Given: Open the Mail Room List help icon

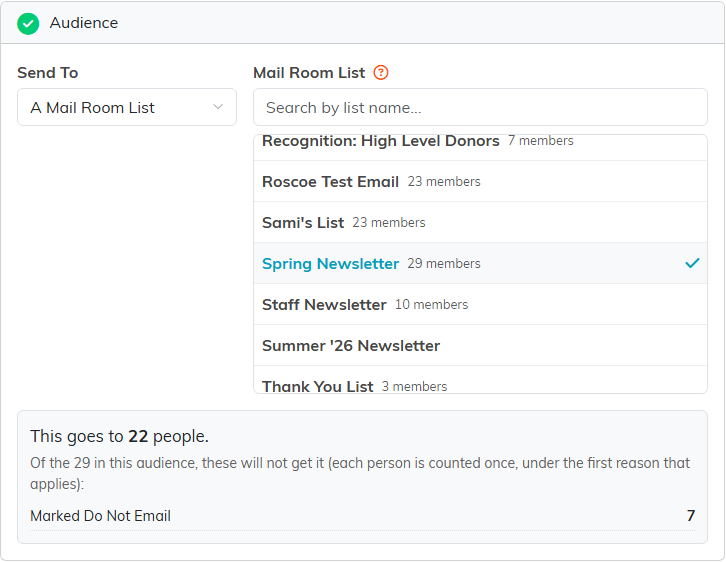Looking at the screenshot, I should click(381, 73).
